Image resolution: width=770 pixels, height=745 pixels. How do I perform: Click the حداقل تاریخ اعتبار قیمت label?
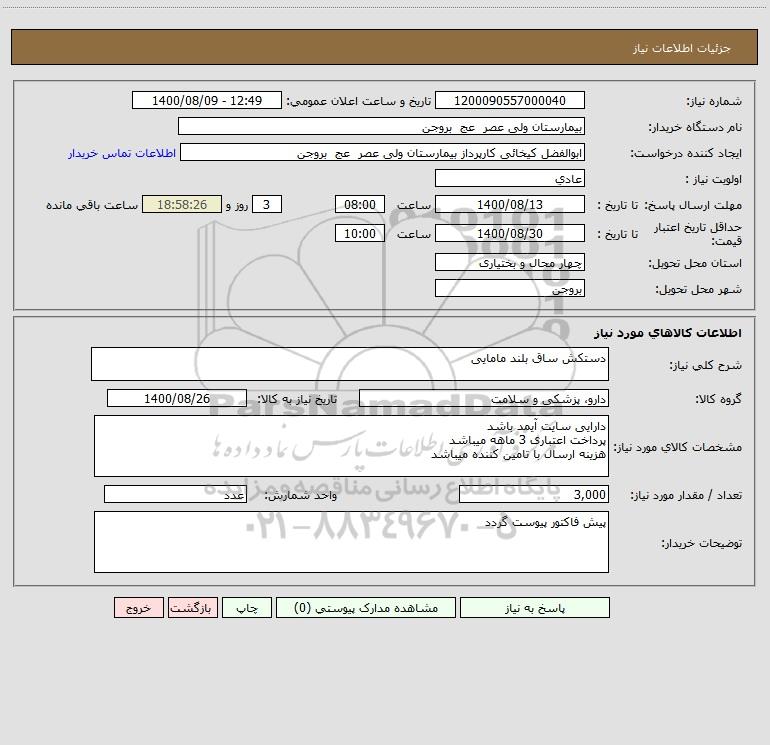[x=698, y=234]
